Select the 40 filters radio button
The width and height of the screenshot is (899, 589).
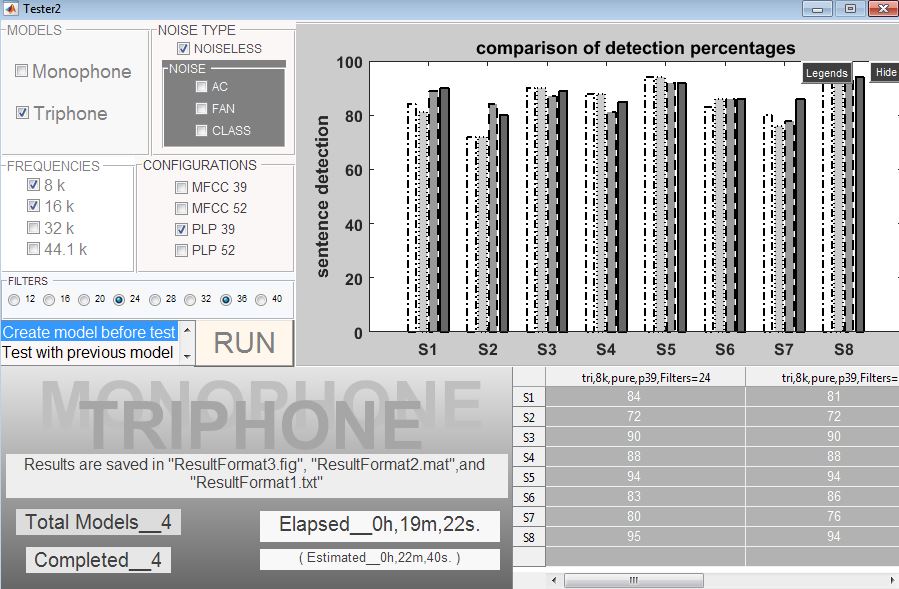click(262, 300)
